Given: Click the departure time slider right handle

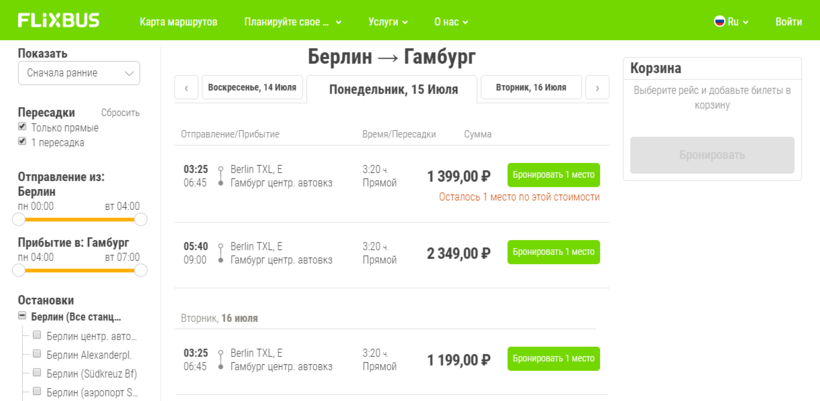Looking at the screenshot, I should click(x=141, y=219).
